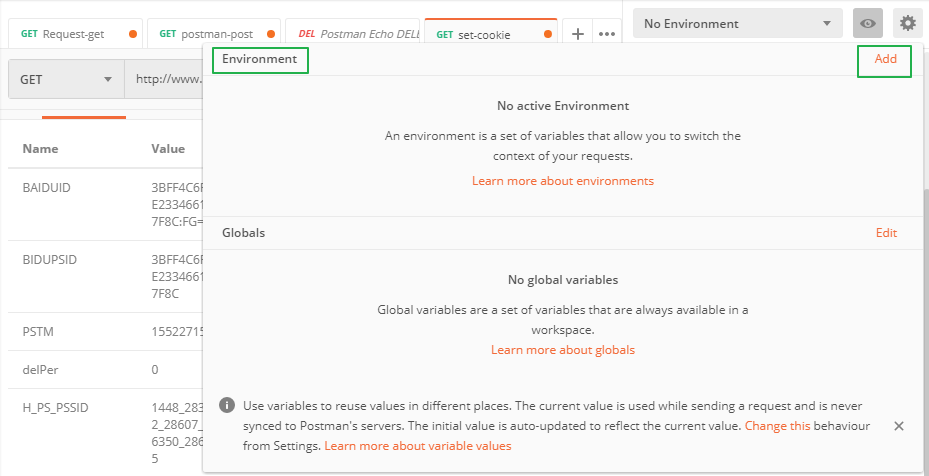Click the plus icon to add new tab
929x476 pixels.
[x=577, y=33]
